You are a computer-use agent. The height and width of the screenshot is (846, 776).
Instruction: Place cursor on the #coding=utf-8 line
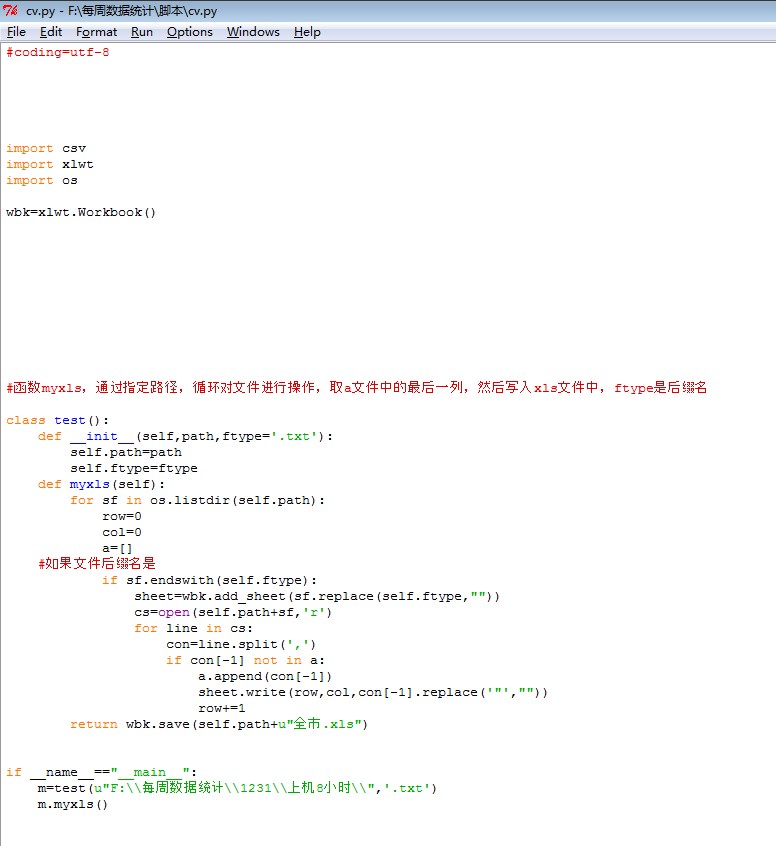point(58,52)
